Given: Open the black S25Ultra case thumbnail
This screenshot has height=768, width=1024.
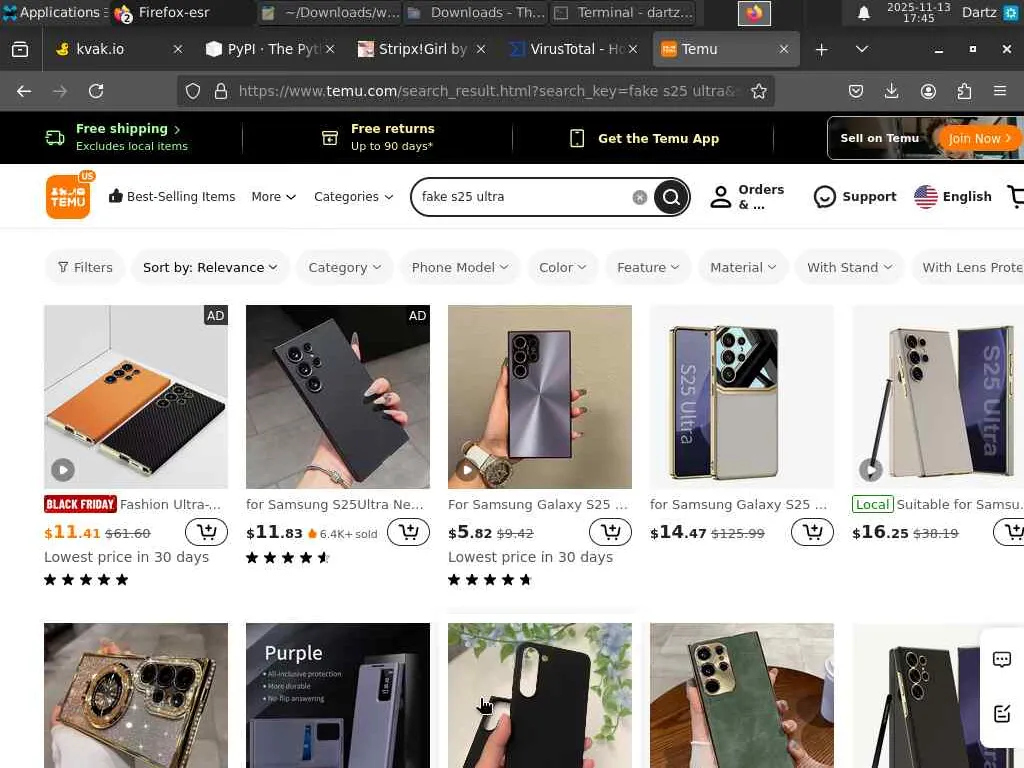Looking at the screenshot, I should click(338, 397).
